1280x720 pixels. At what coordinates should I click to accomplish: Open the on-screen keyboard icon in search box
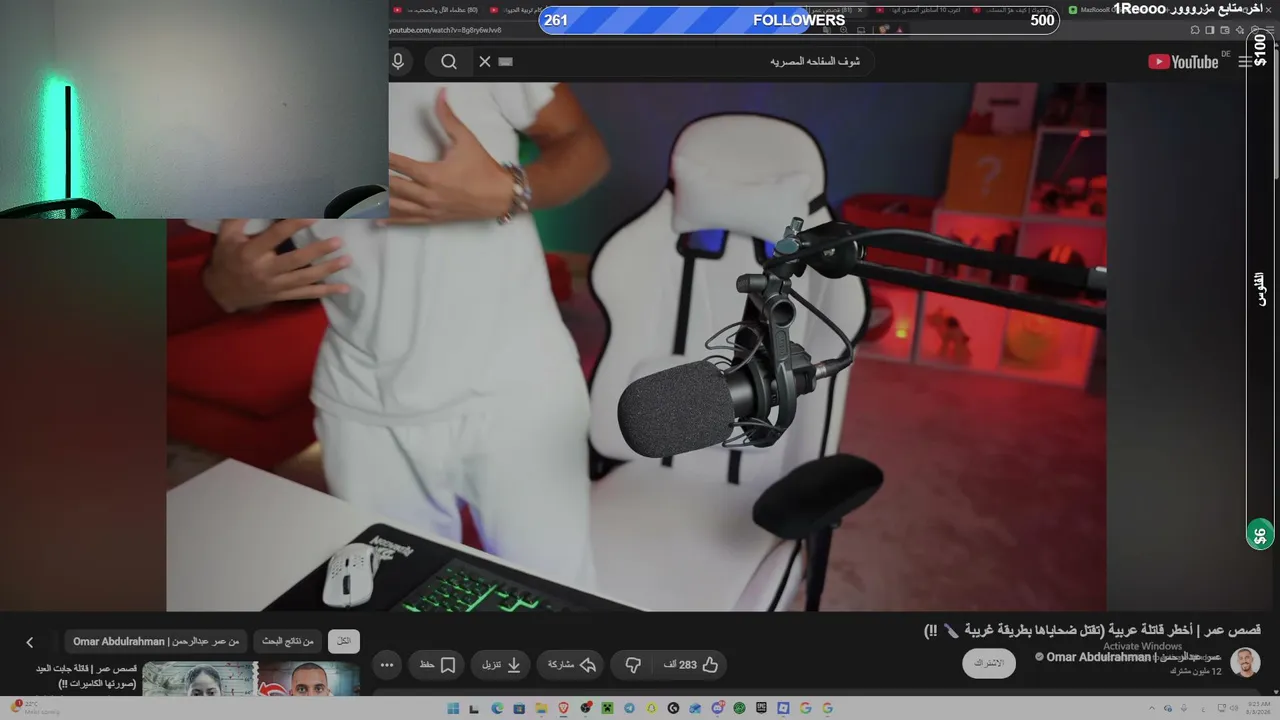pyautogui.click(x=506, y=62)
